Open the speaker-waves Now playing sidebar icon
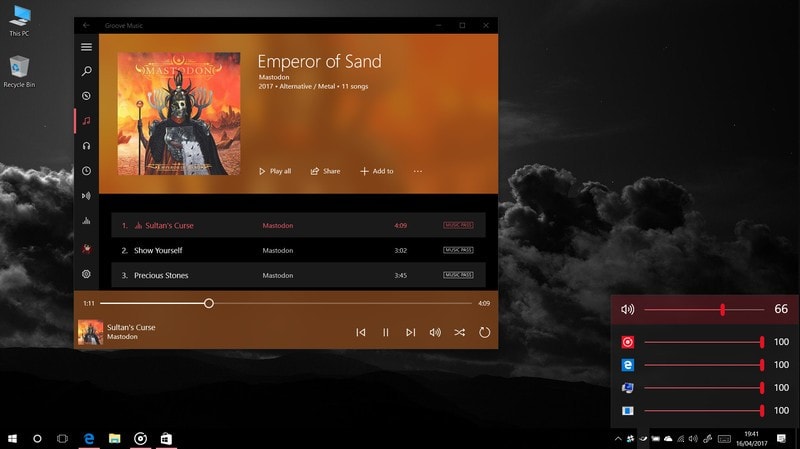800x449 pixels. point(86,196)
